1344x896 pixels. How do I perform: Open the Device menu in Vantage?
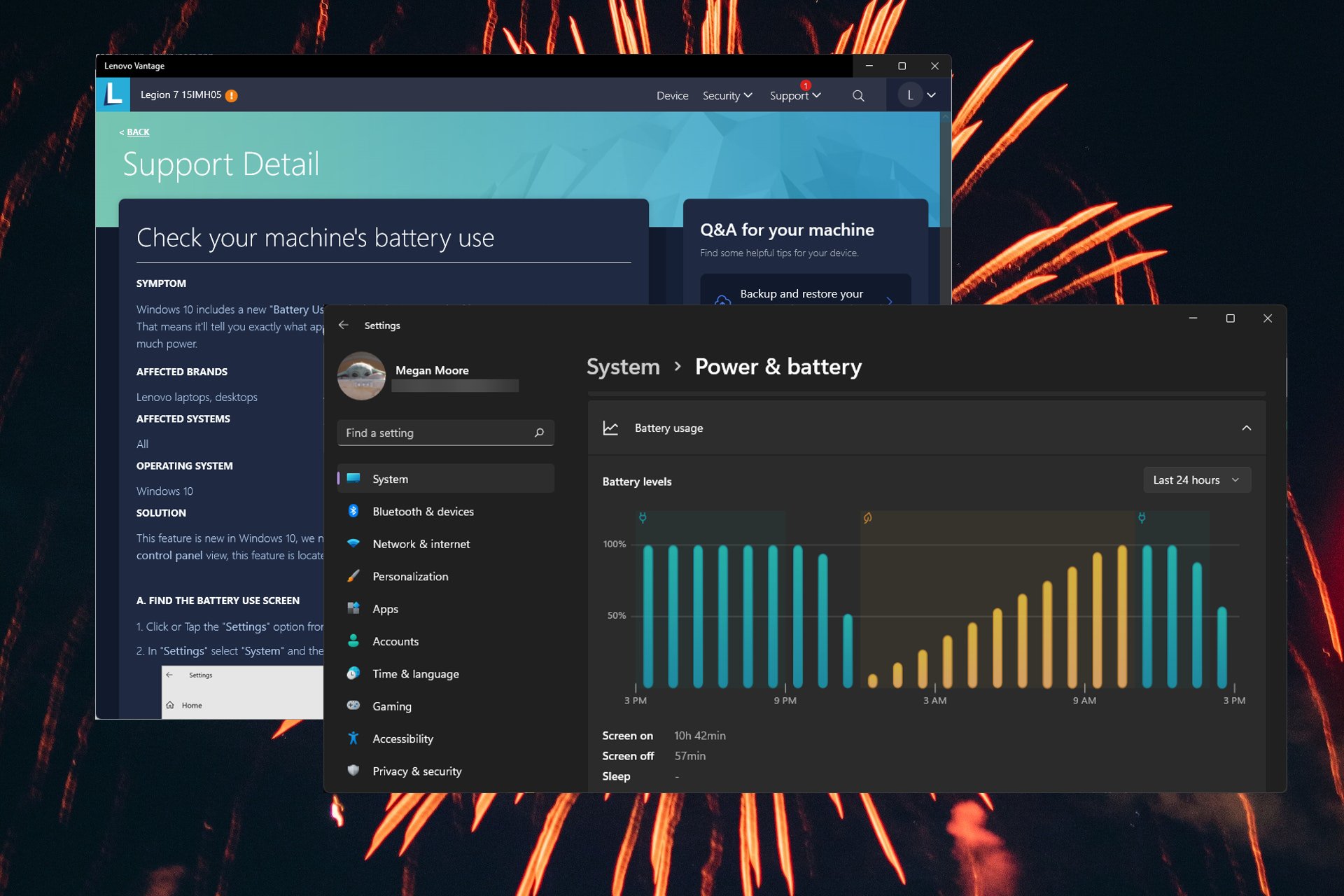(x=672, y=96)
